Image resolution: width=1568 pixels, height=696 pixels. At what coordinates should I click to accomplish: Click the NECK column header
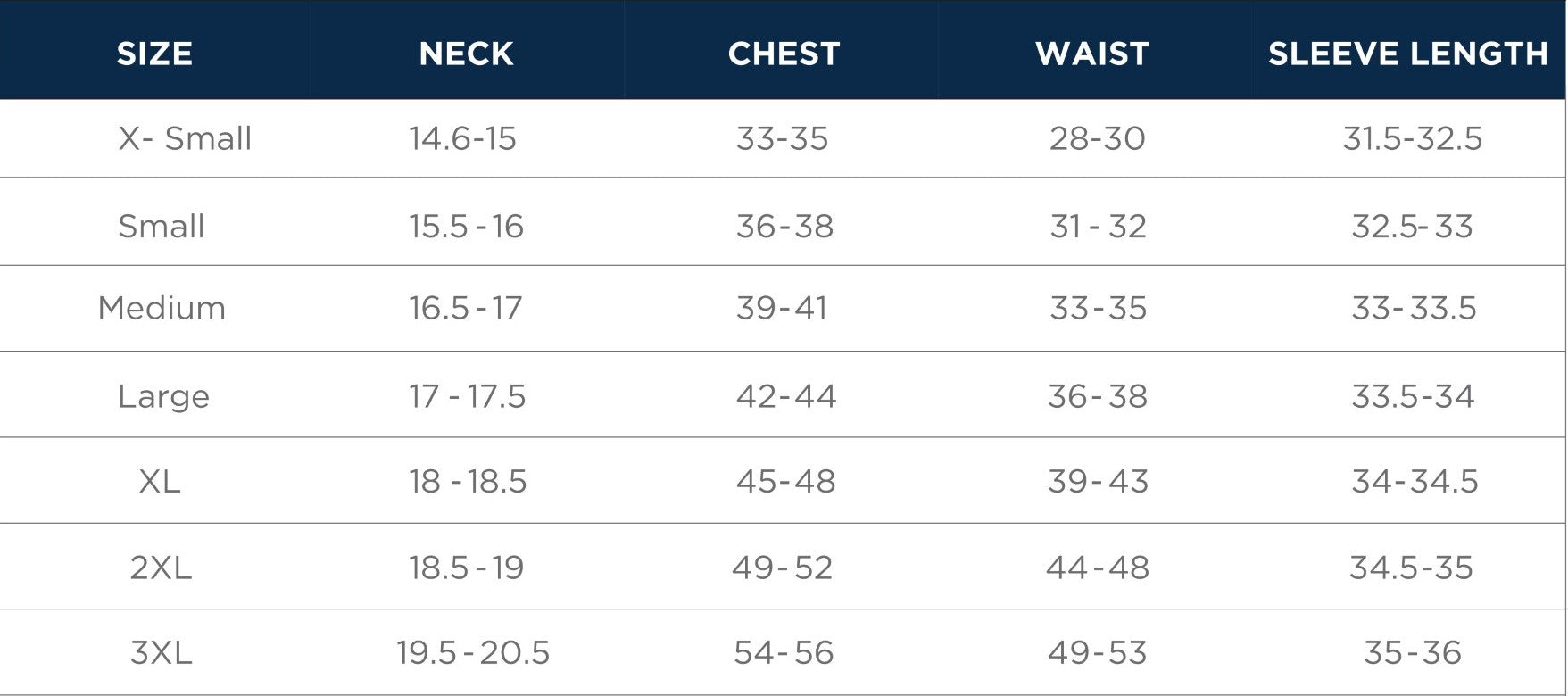(x=466, y=54)
